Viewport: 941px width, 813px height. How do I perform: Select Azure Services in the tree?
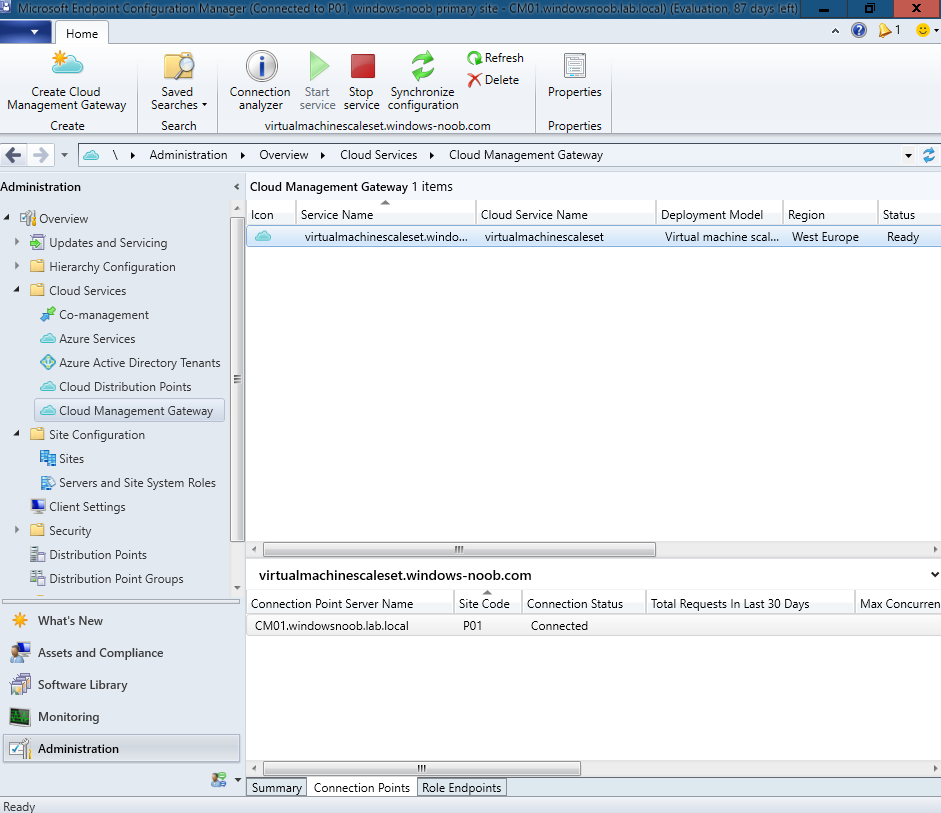[97, 338]
